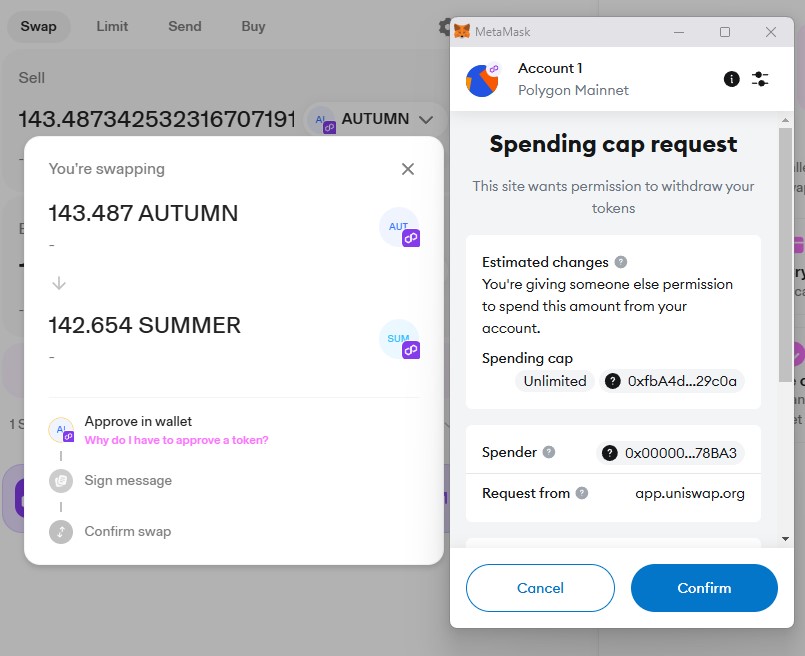Switch to the Limit tab

click(x=112, y=27)
